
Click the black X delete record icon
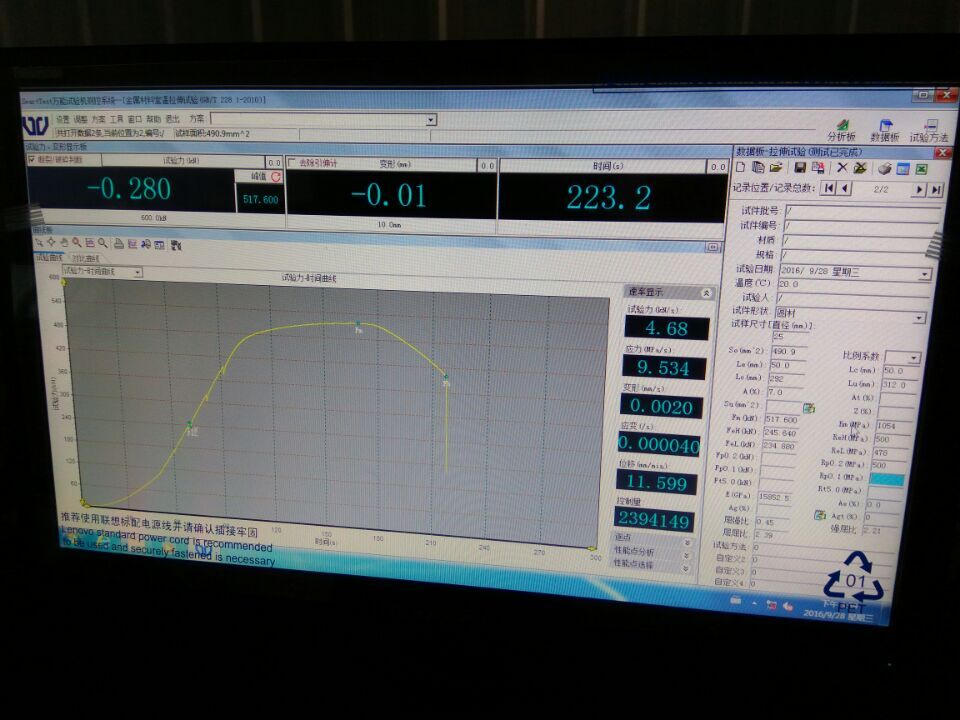pos(842,167)
